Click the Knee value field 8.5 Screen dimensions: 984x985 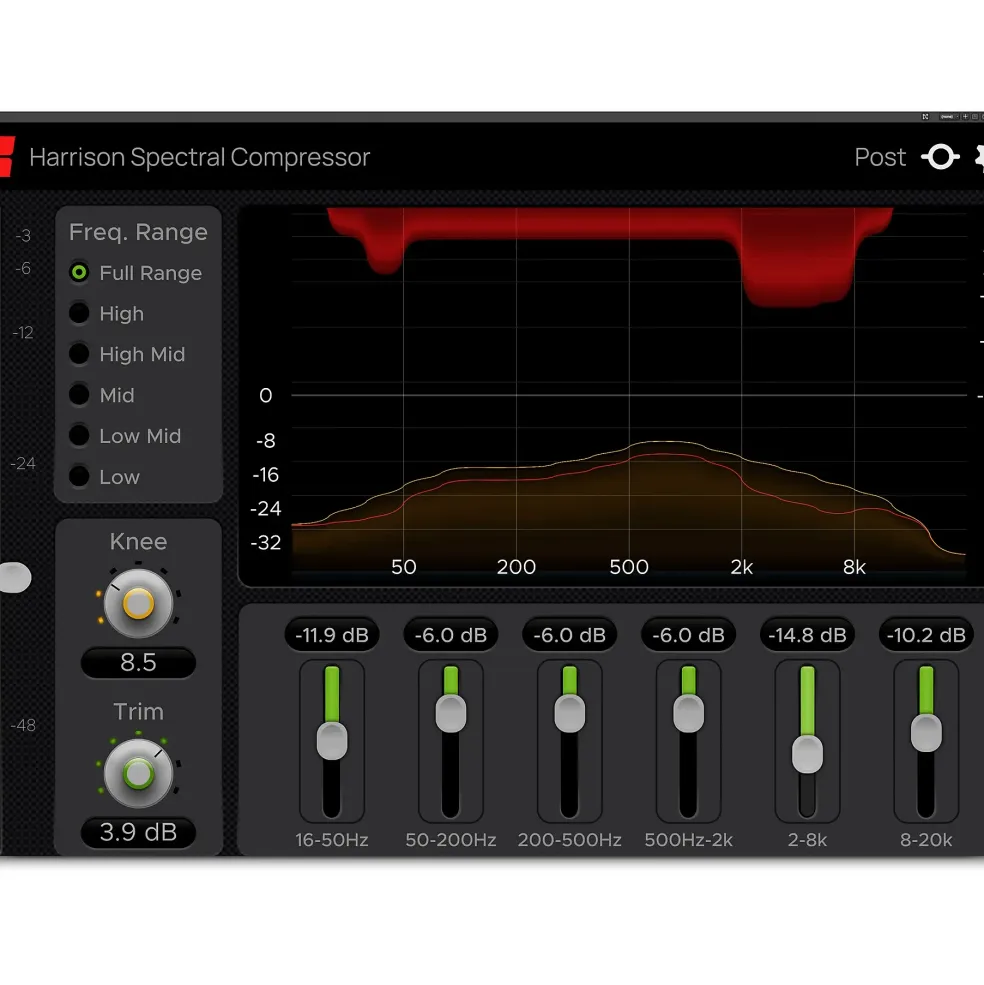[138, 663]
